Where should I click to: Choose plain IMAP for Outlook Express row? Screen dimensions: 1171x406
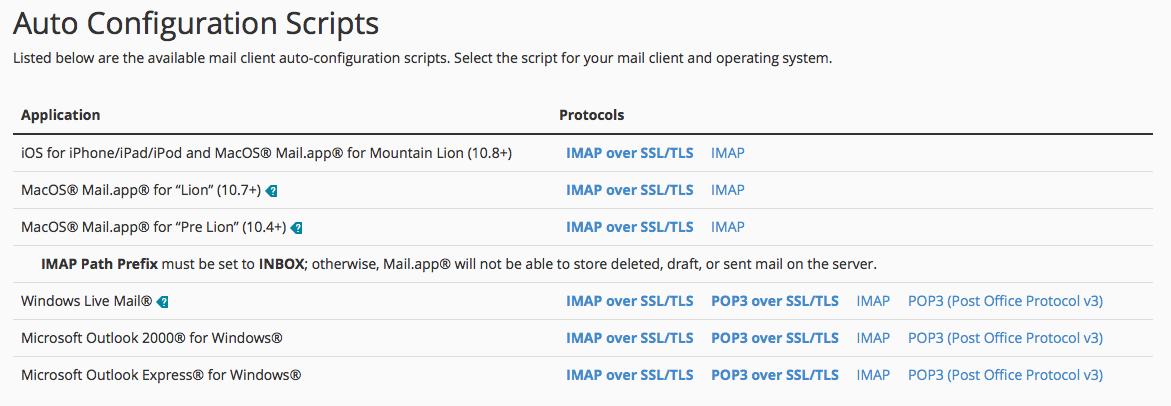pyautogui.click(x=873, y=375)
